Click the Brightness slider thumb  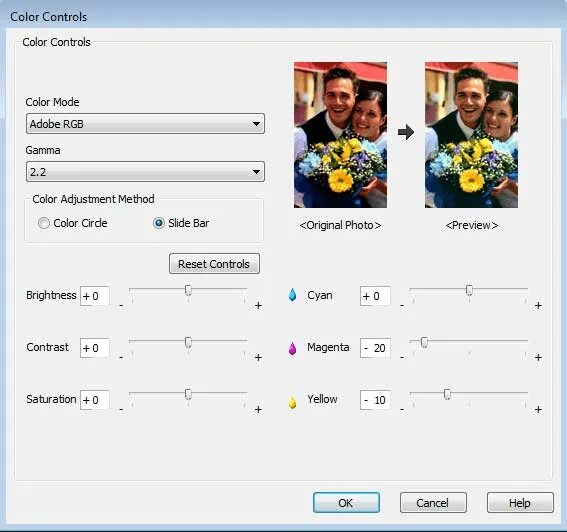(x=188, y=290)
